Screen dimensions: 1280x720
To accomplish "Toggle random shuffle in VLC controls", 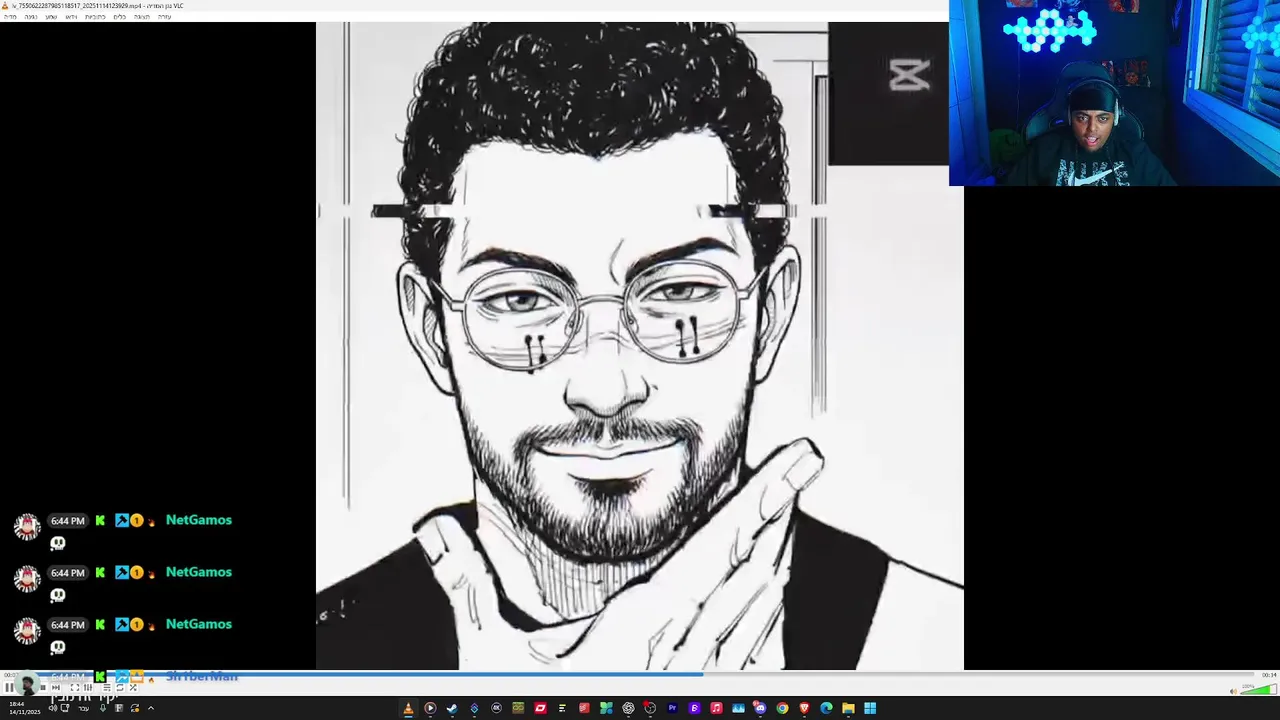I will tap(133, 687).
